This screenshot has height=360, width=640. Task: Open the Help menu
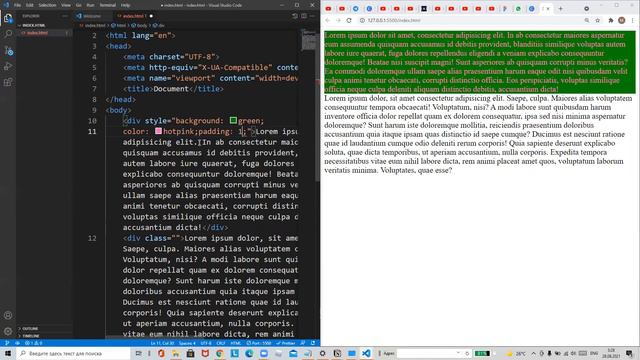pos(126,5)
